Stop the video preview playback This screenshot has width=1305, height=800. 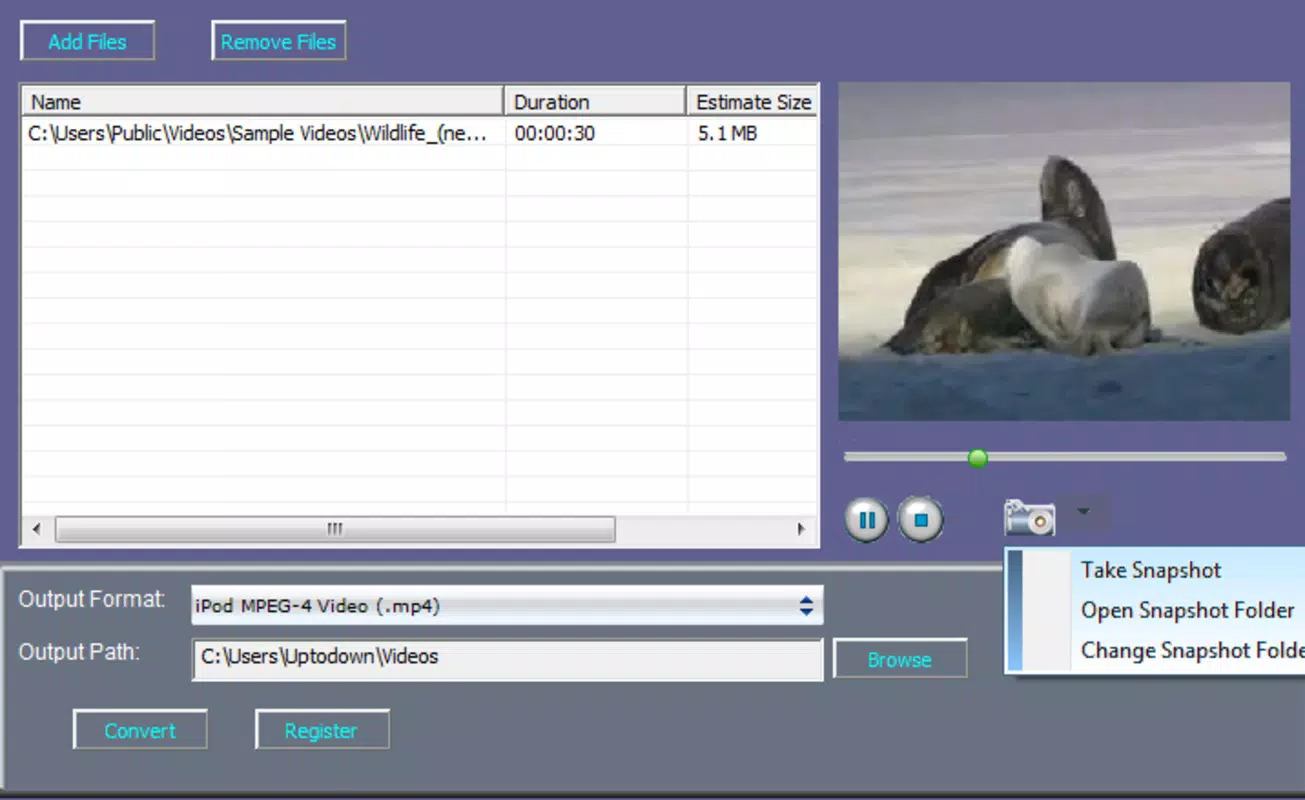(921, 520)
